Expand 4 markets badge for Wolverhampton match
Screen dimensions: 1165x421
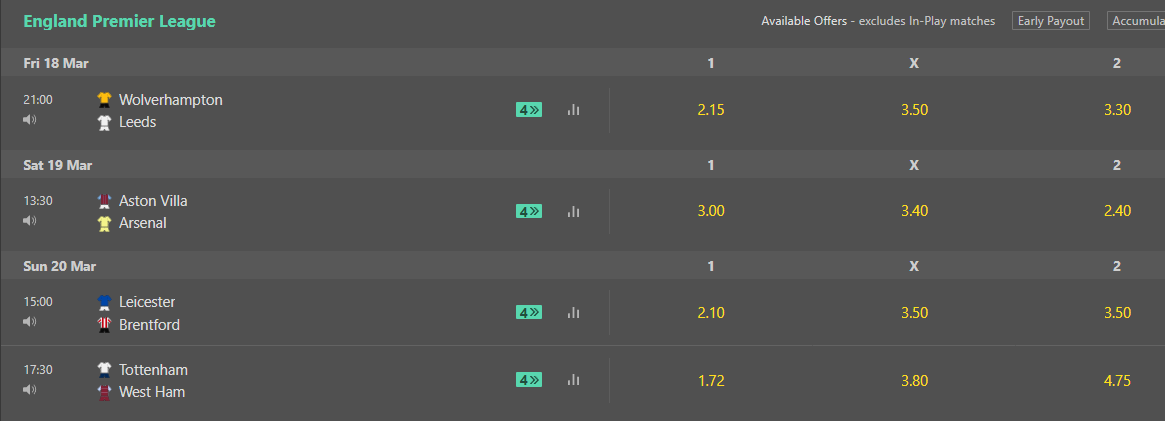[529, 110]
